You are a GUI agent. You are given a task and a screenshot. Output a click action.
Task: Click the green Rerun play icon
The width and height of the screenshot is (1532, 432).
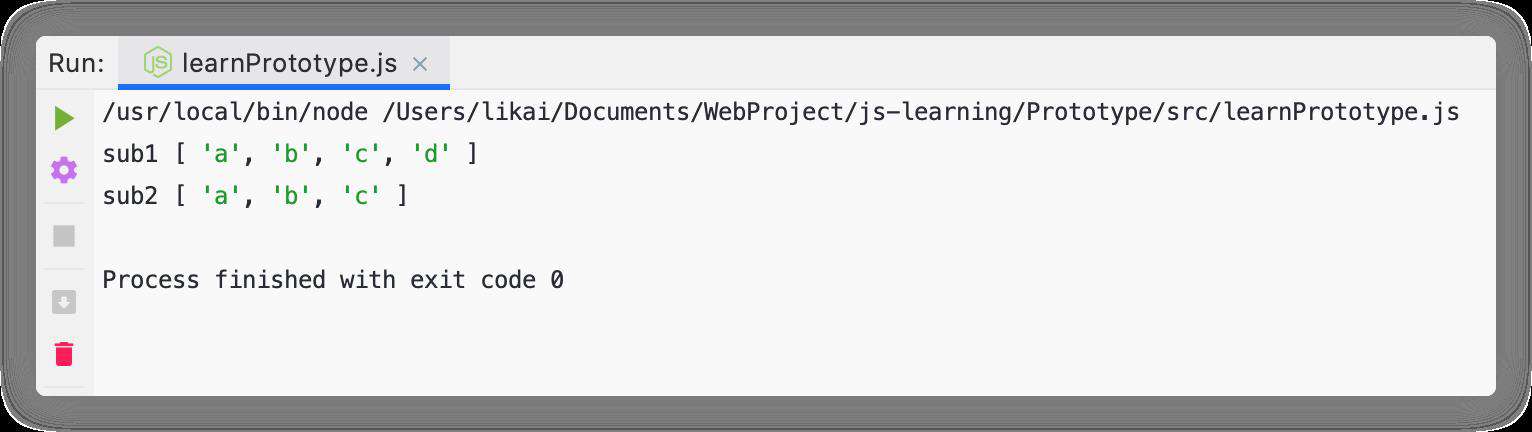pos(64,118)
